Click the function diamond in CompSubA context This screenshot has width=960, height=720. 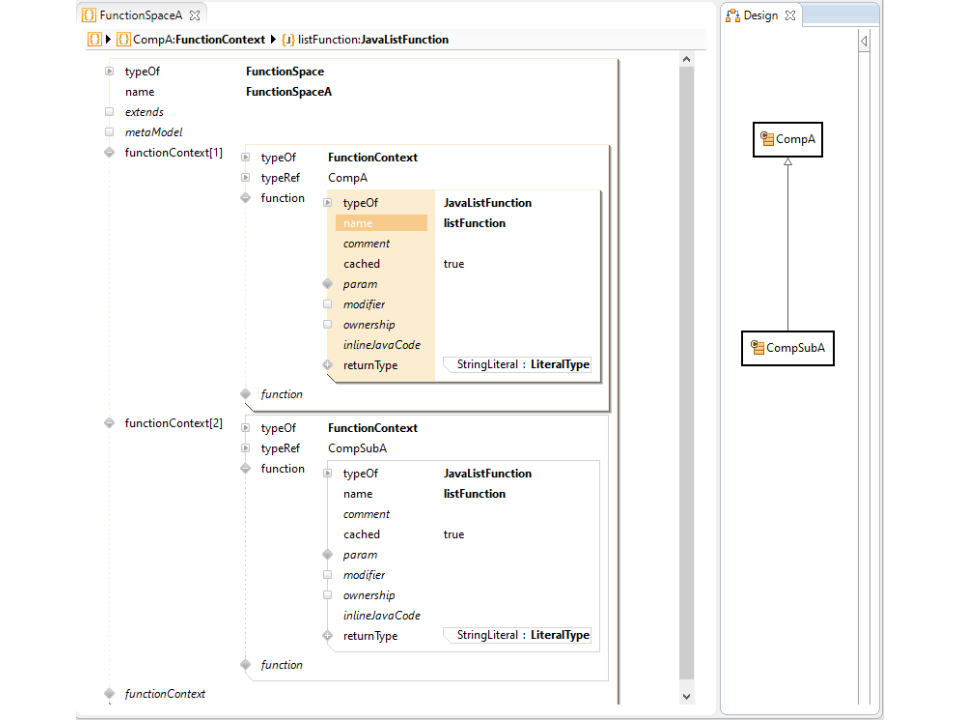point(246,468)
